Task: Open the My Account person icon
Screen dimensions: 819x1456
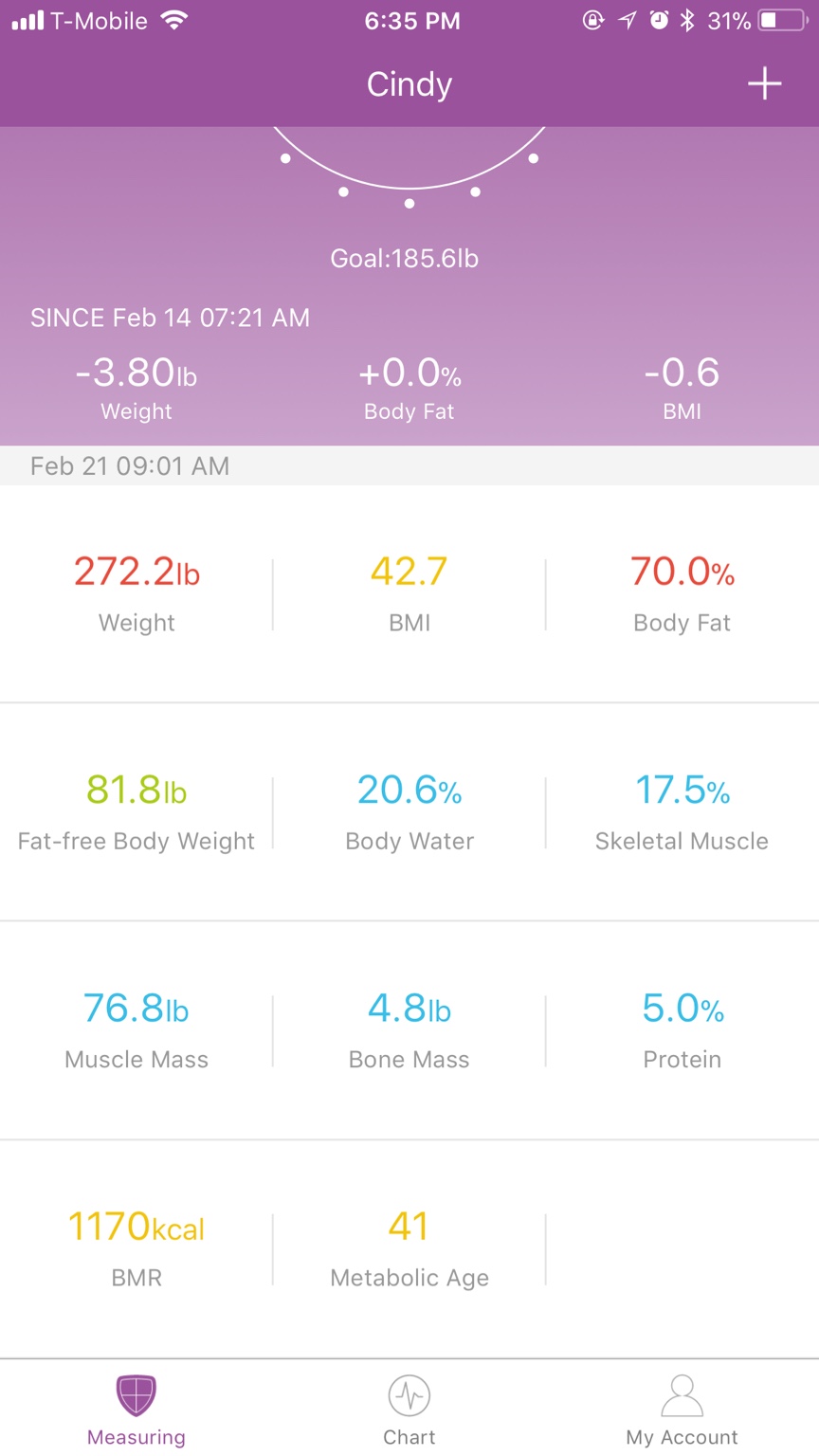Action: pyautogui.click(x=682, y=1395)
